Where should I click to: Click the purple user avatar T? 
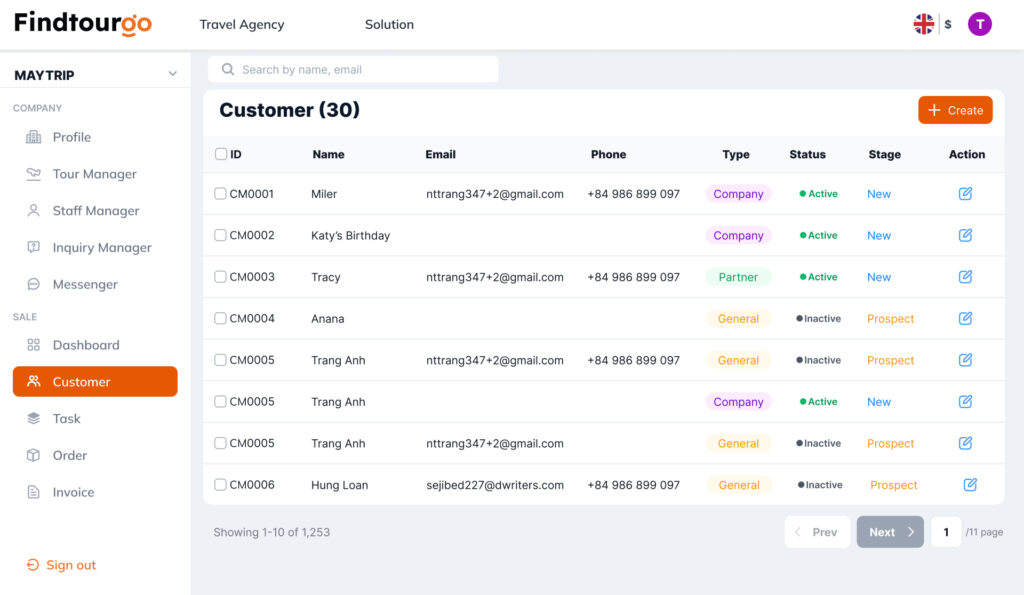point(979,24)
